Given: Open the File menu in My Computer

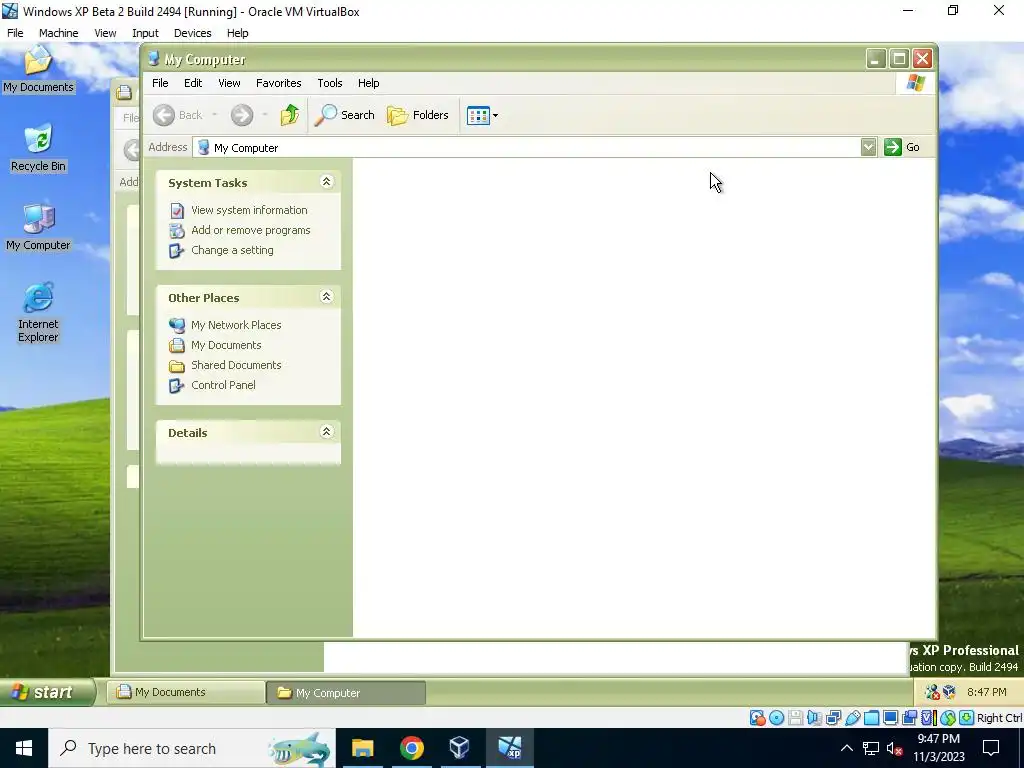Looking at the screenshot, I should point(160,83).
